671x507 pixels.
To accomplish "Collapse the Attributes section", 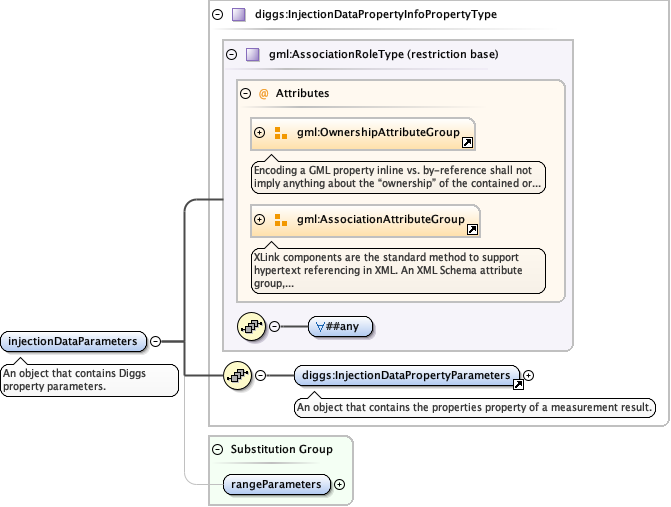I will (246, 93).
